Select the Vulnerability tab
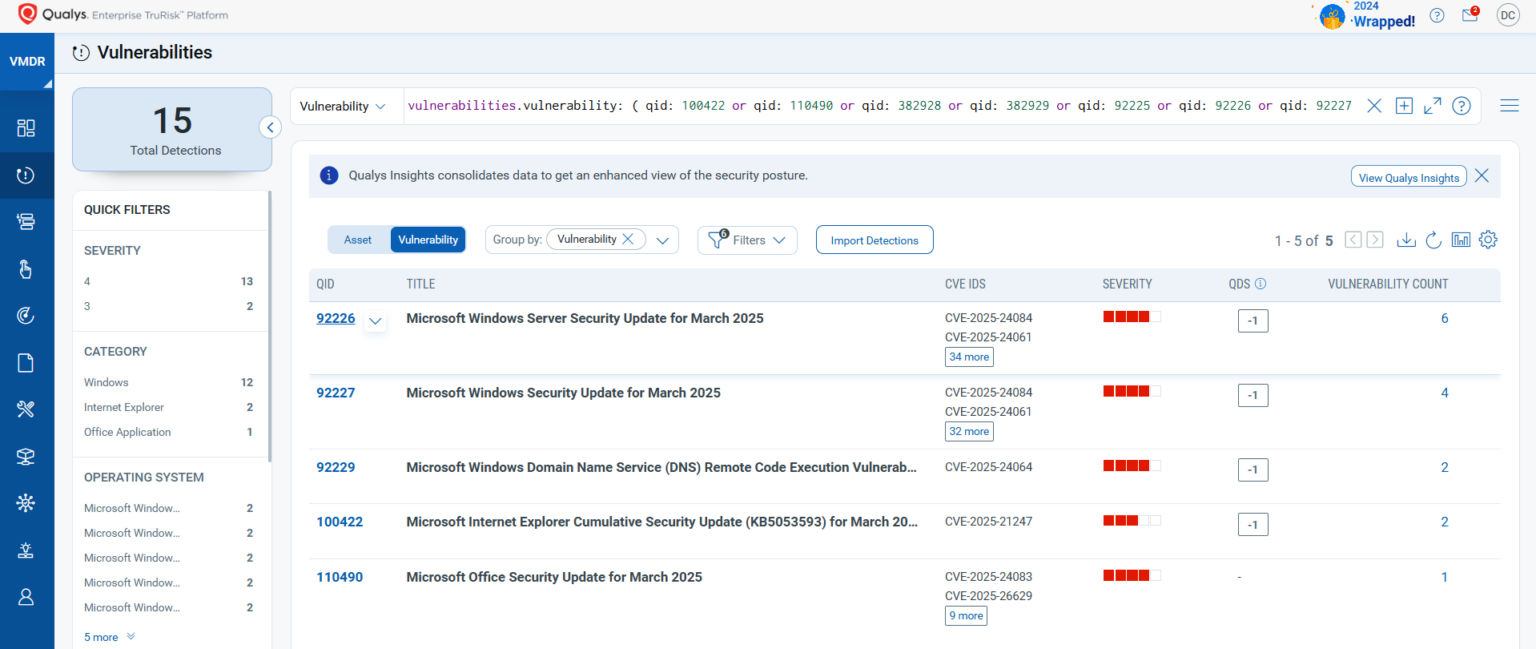 click(428, 239)
